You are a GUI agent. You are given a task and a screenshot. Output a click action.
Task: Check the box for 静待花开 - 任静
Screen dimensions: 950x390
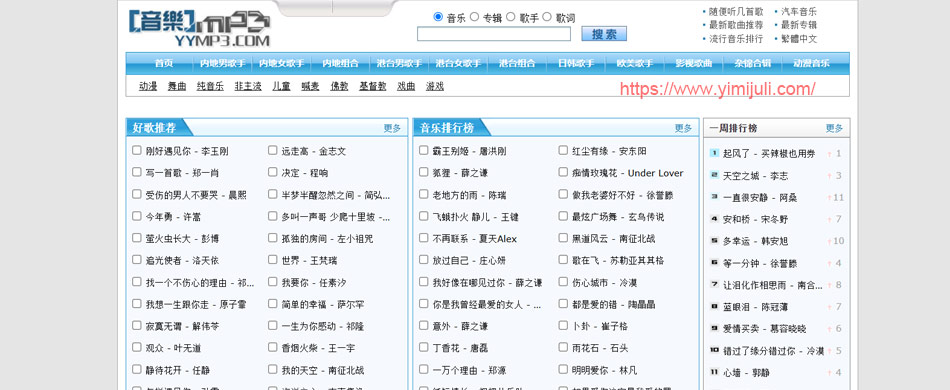pos(137,369)
